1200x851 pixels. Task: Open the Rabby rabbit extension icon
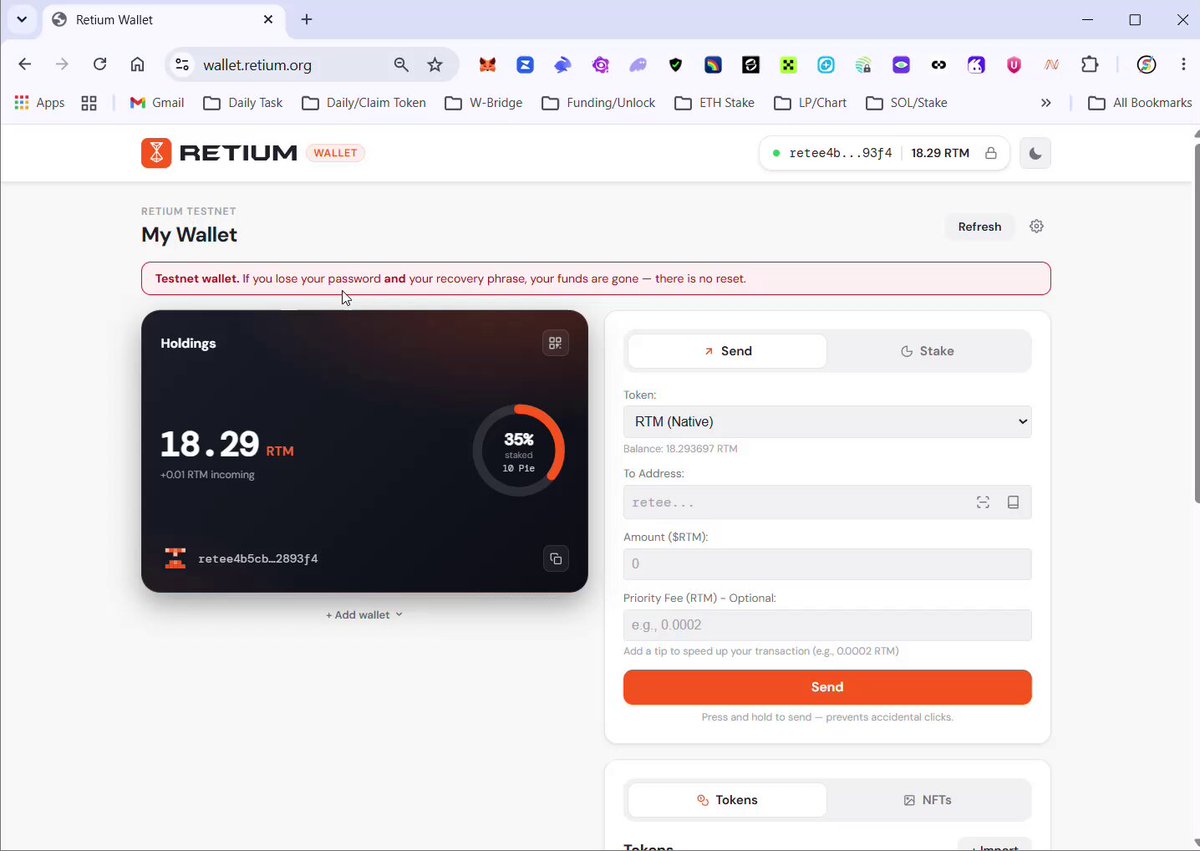point(562,65)
